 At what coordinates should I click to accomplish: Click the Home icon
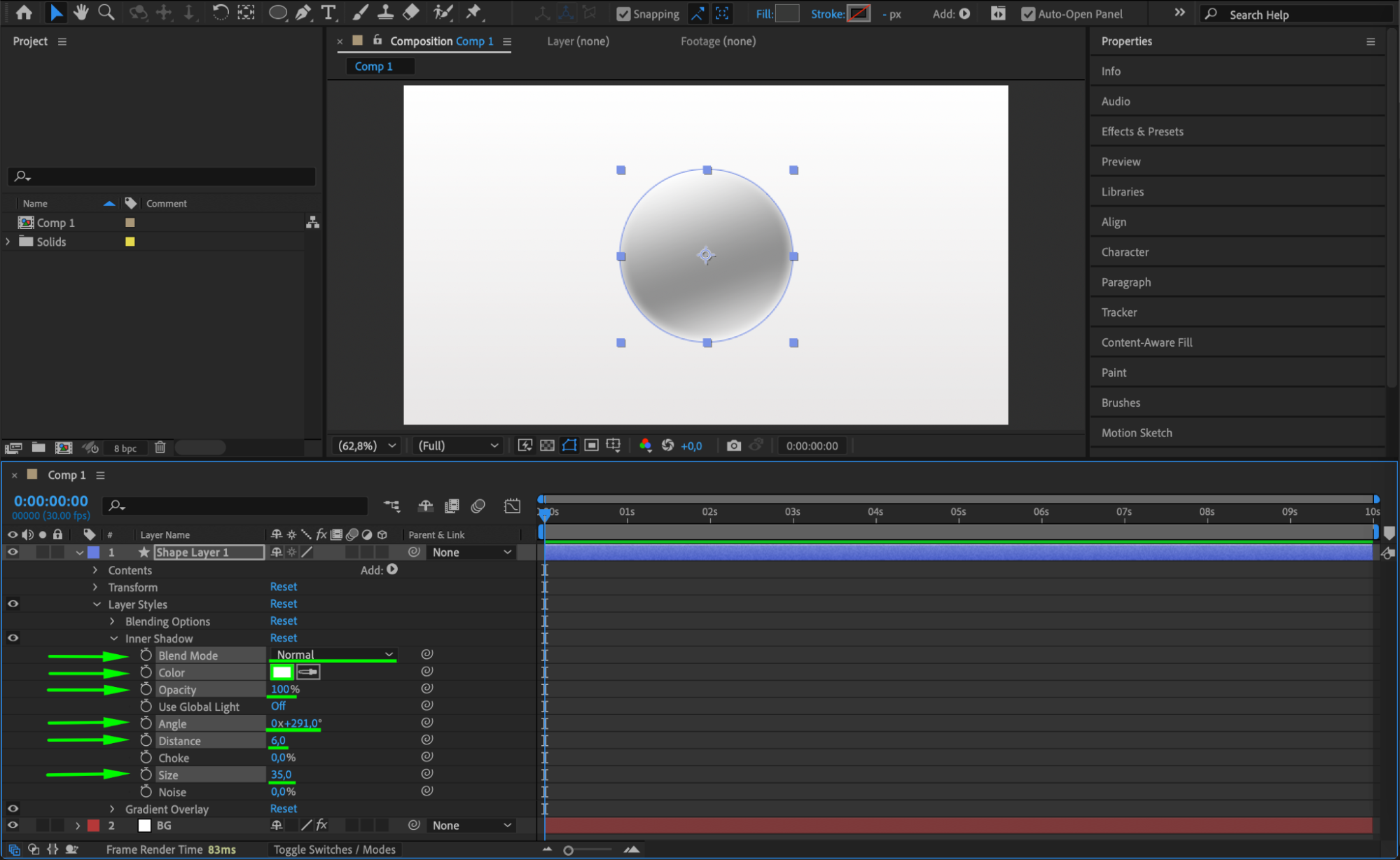[x=24, y=13]
